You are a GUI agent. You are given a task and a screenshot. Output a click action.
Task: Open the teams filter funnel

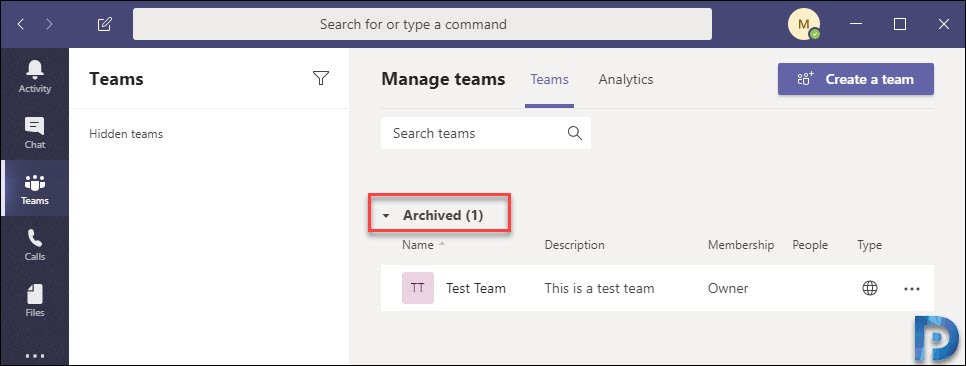point(320,78)
